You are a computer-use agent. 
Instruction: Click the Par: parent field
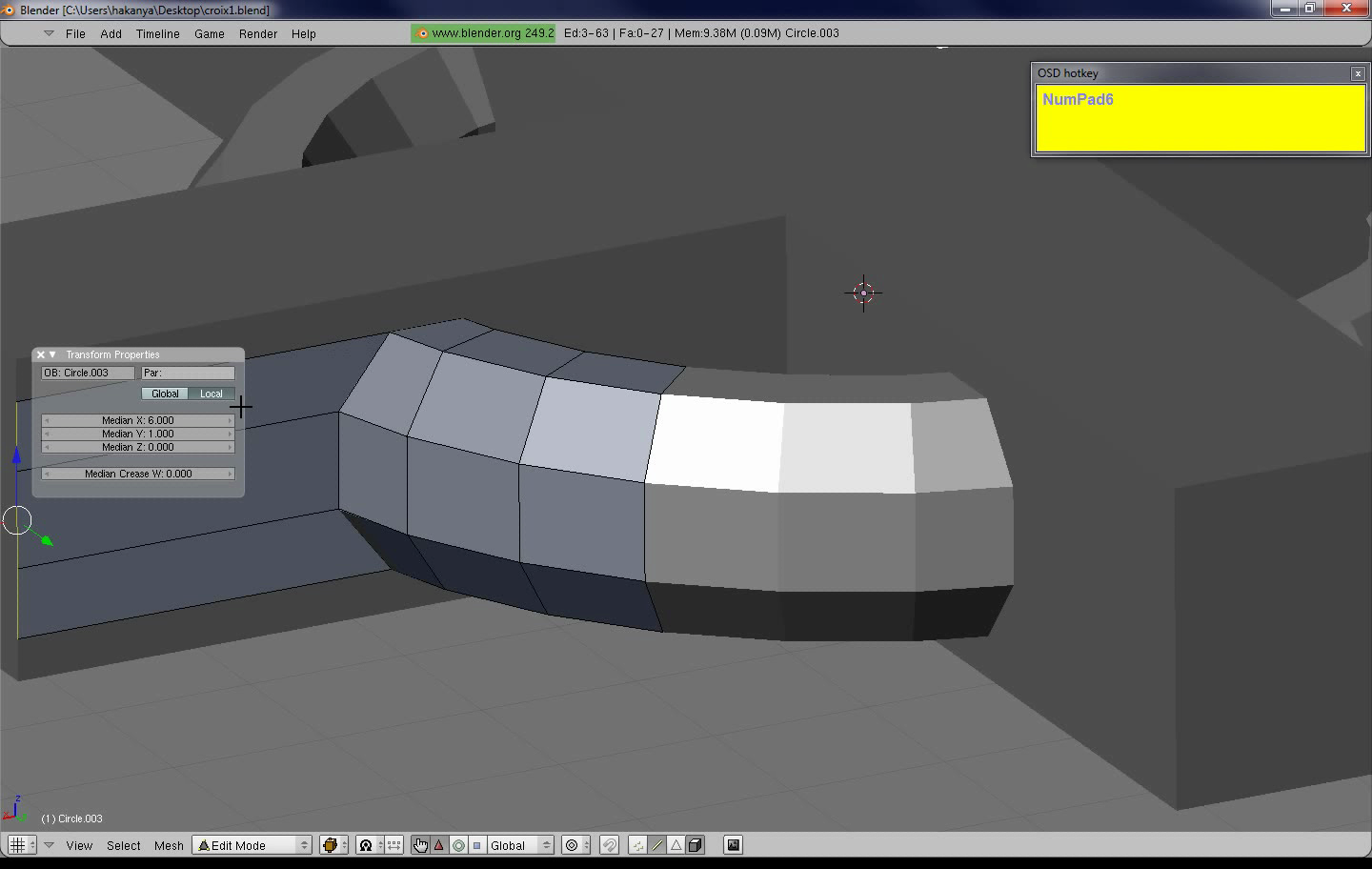tap(188, 373)
